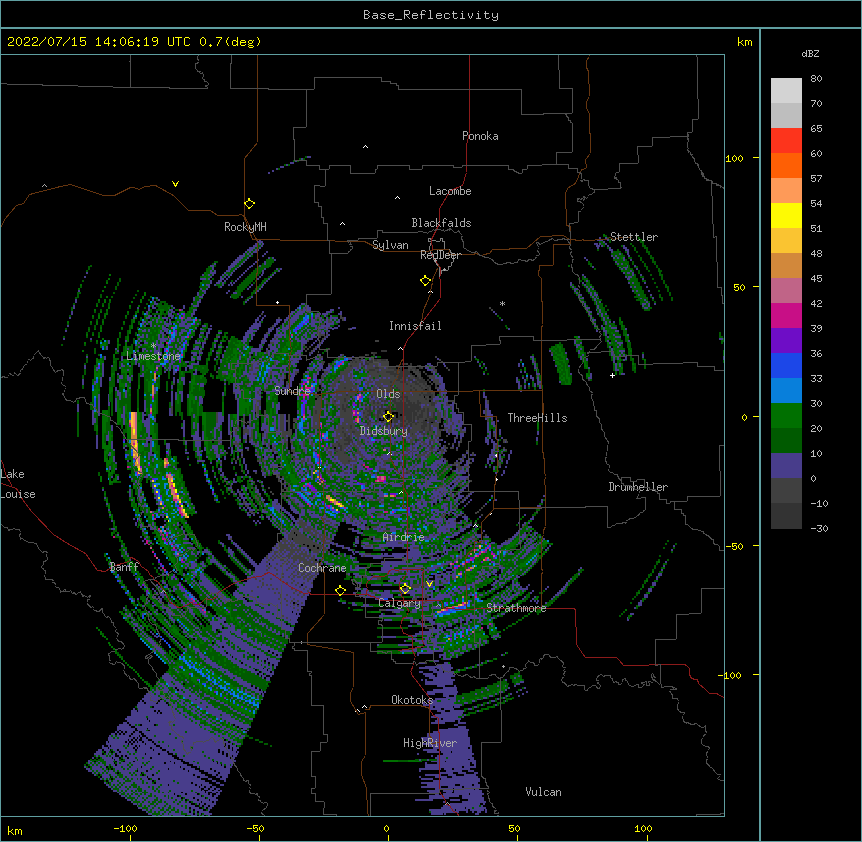
Task: Click the blue 36 dBZ legend swatch
Action: coord(786,365)
